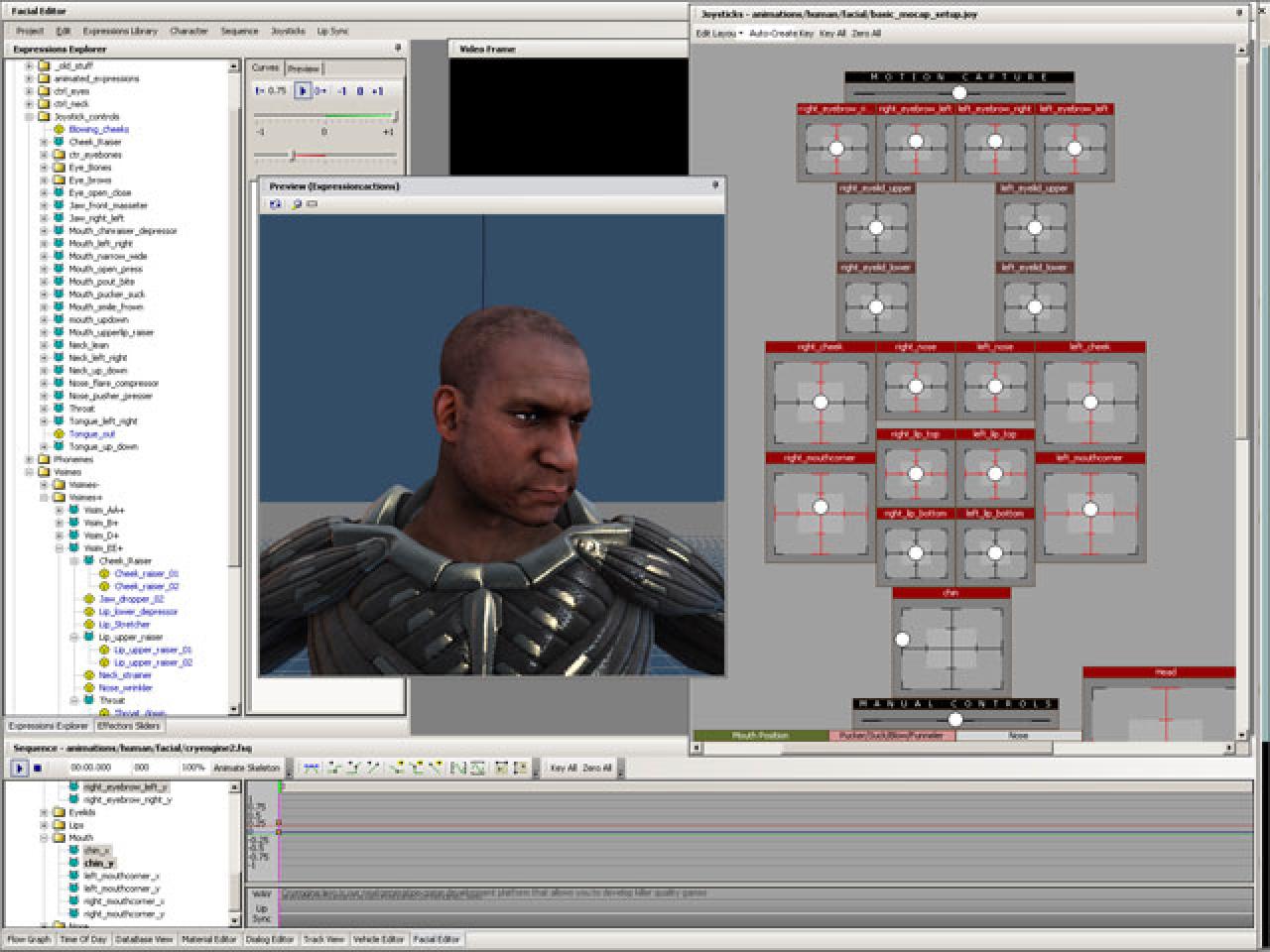
Task: Click the teal icon next to chin_y track
Action: coord(73,863)
